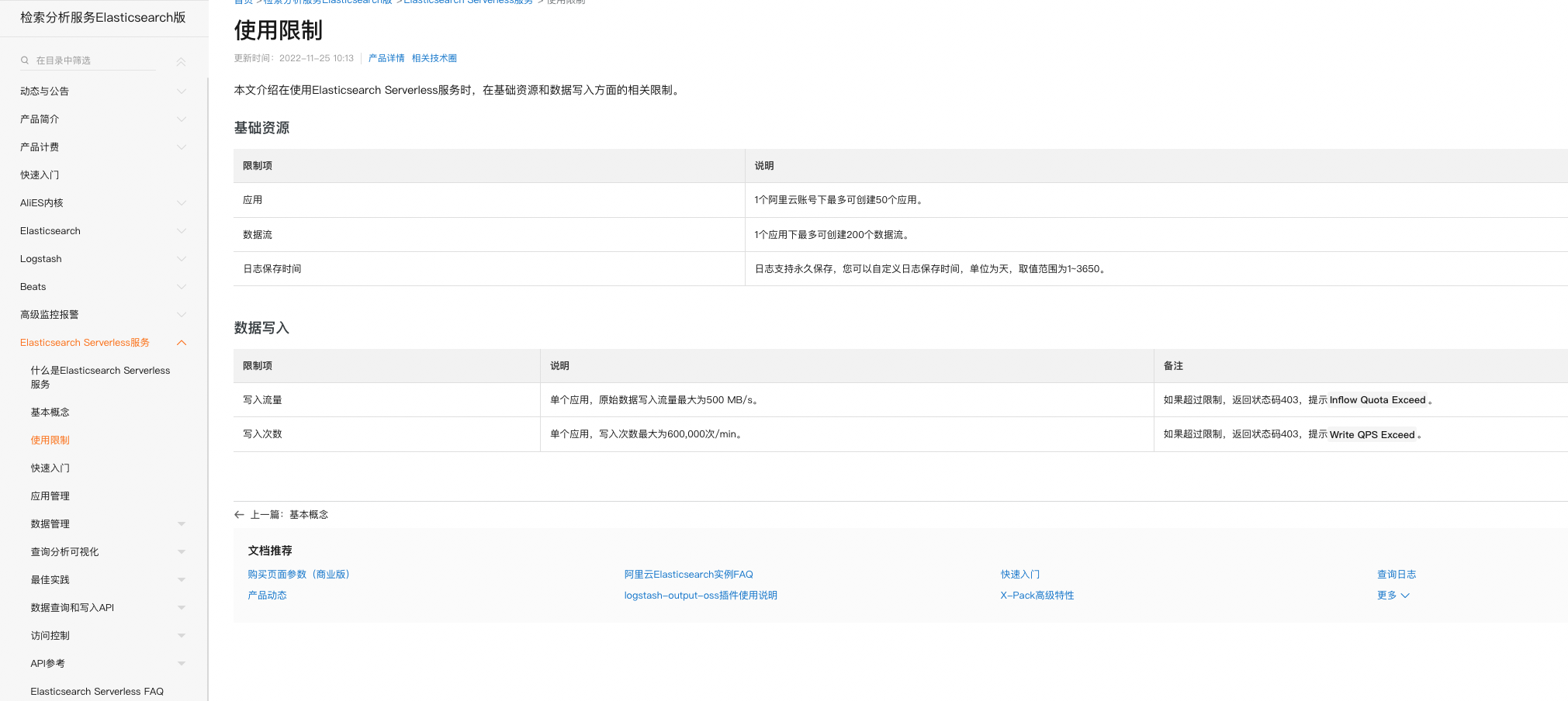Open 快速入门 link in 文档推荐
Screen dimensions: 1568x701
1020,575
